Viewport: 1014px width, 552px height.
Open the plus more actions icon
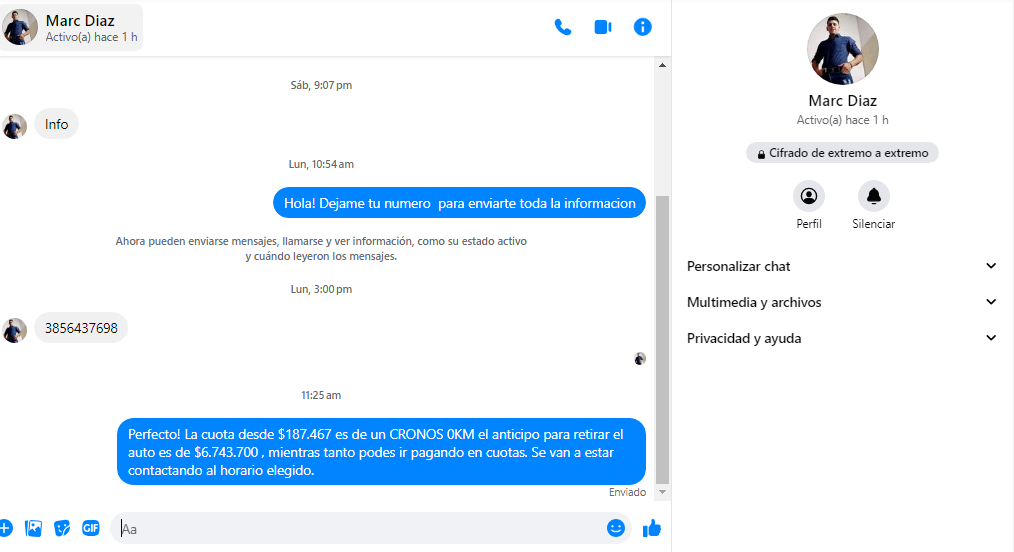coord(5,528)
